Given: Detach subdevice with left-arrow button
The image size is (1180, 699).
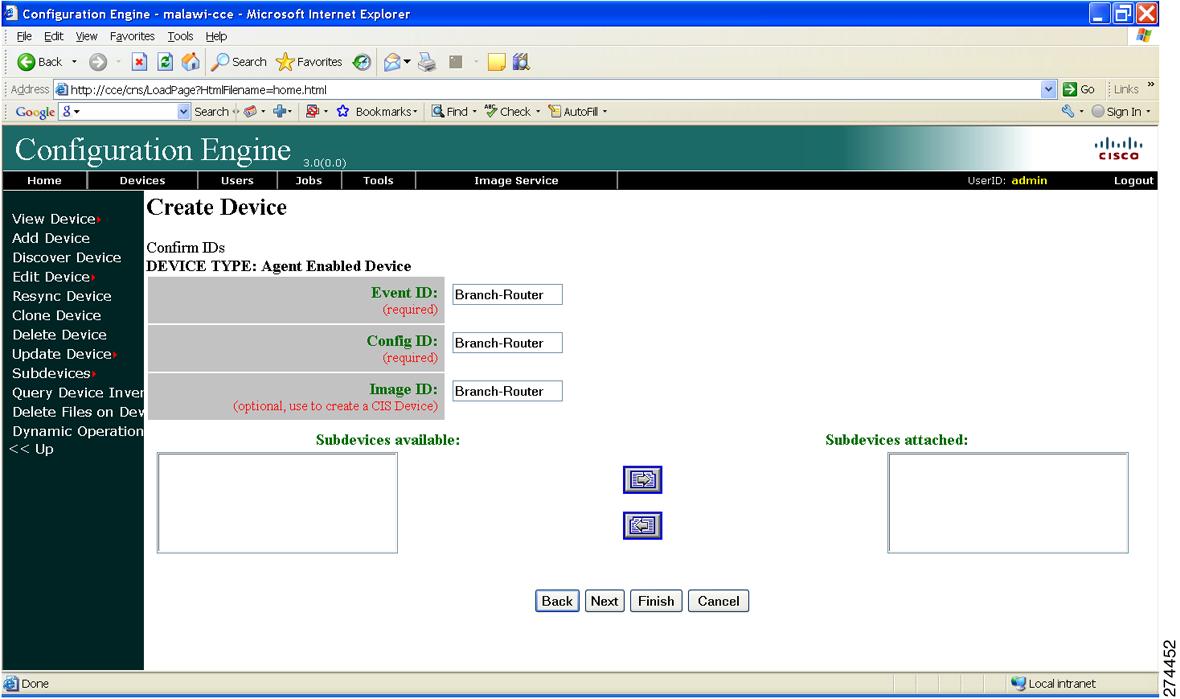Looking at the screenshot, I should pos(643,525).
